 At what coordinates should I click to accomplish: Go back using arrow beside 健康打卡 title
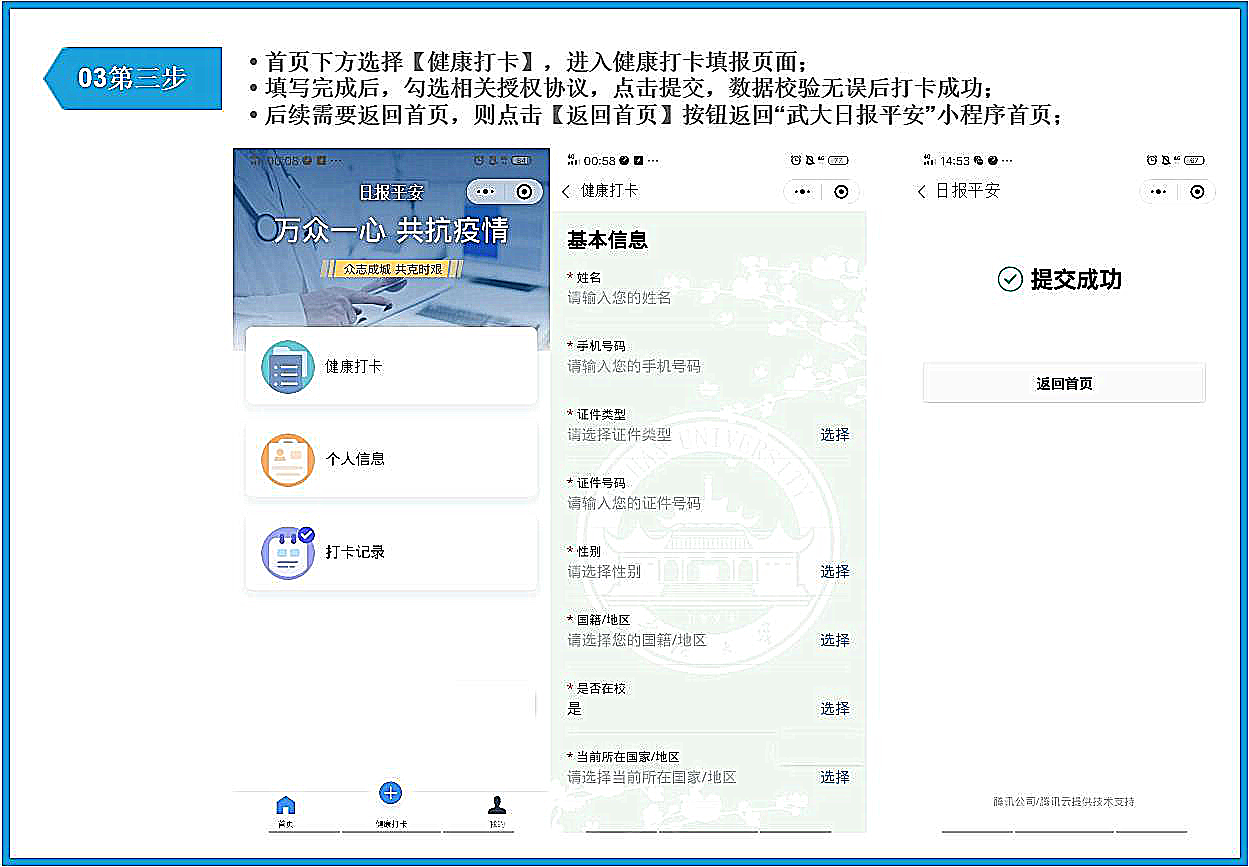566,191
